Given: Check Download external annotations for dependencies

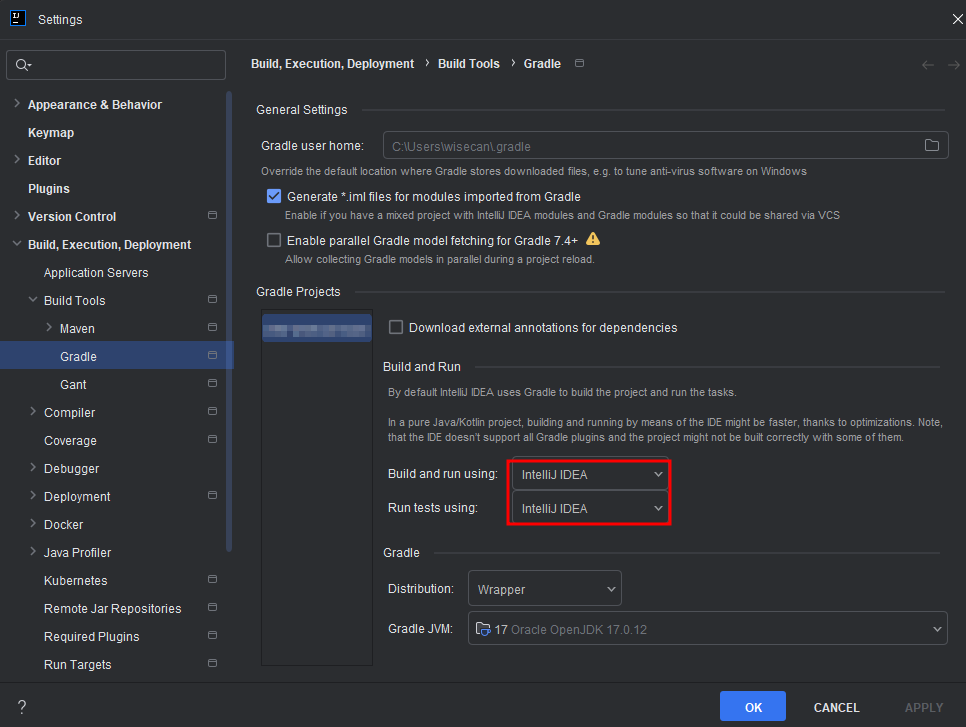Looking at the screenshot, I should click(x=396, y=327).
